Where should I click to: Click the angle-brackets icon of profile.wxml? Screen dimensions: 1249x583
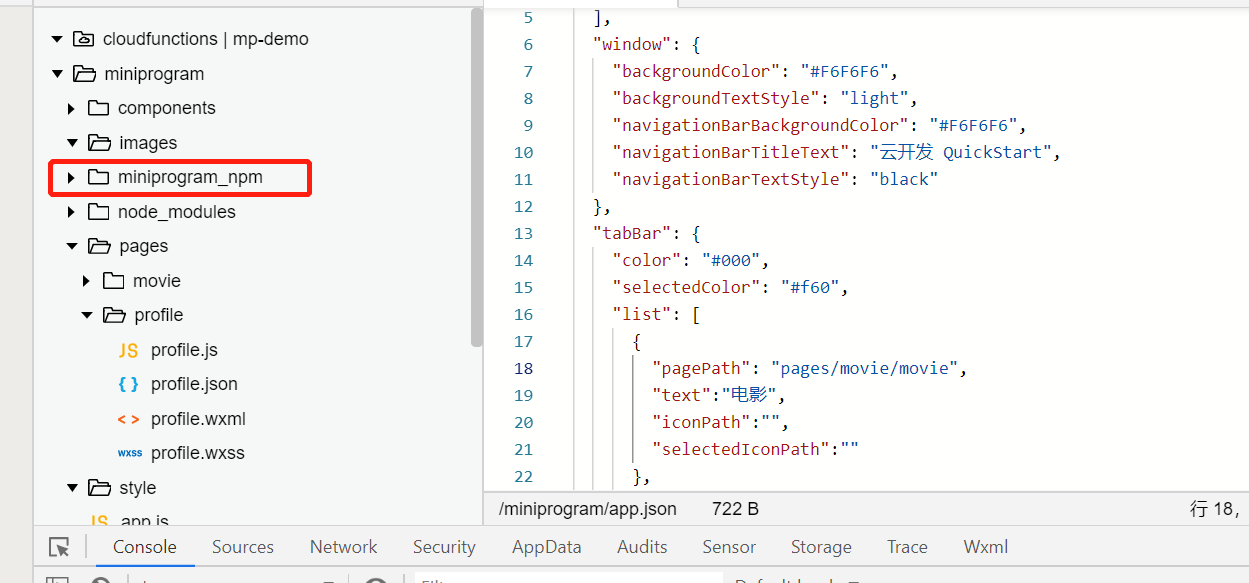(x=128, y=419)
